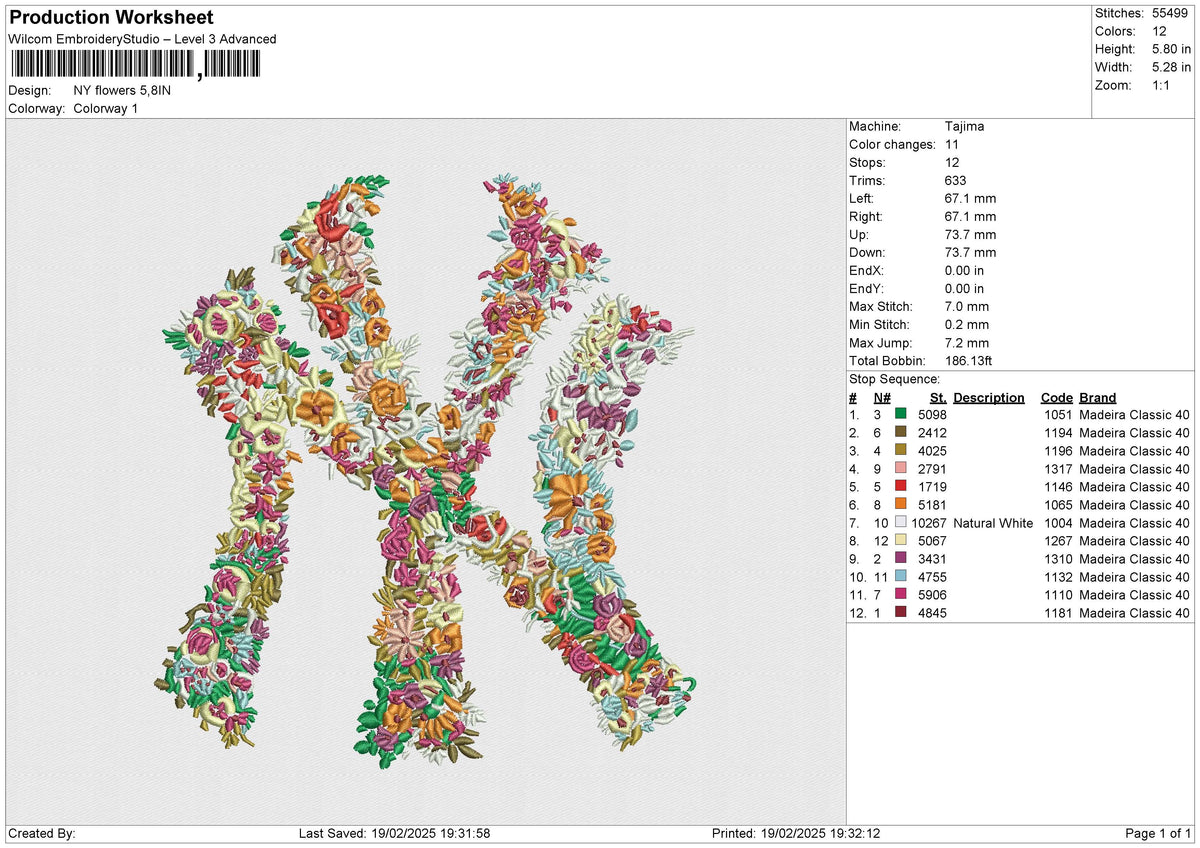Click the 'Stop Sequence:' label

pyautogui.click(x=894, y=379)
